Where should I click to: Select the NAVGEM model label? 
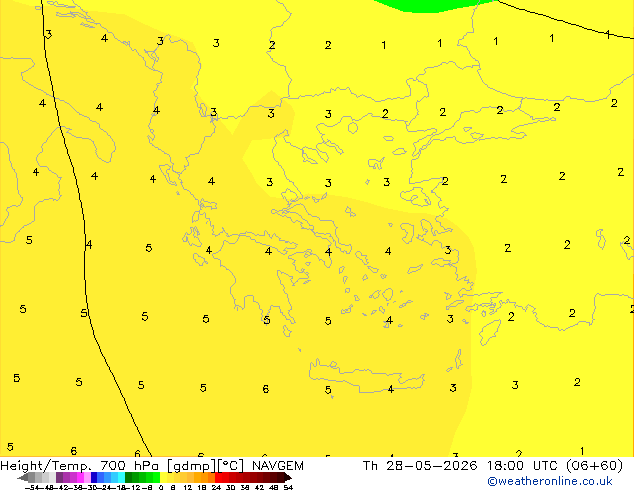click(278, 466)
